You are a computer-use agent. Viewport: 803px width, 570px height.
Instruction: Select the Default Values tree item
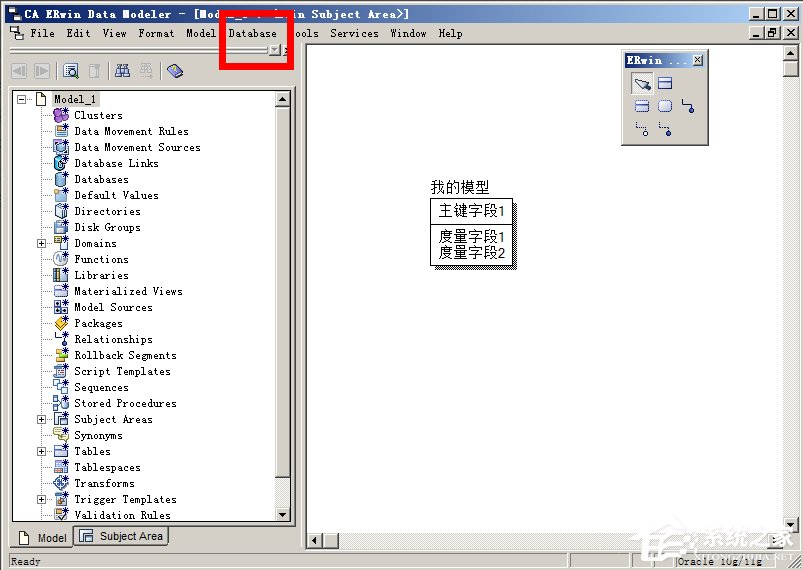point(116,195)
